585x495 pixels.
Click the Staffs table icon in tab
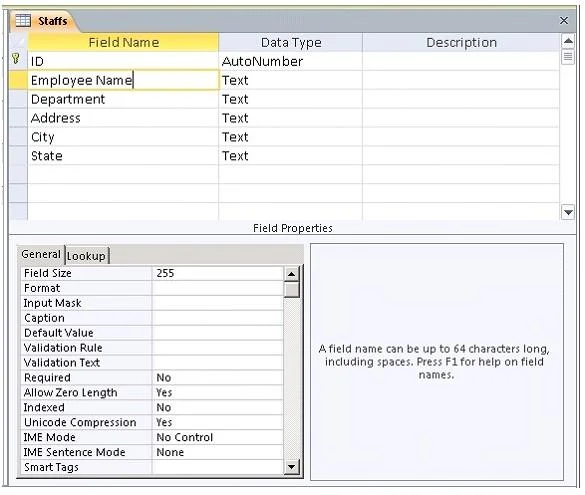(x=23, y=21)
